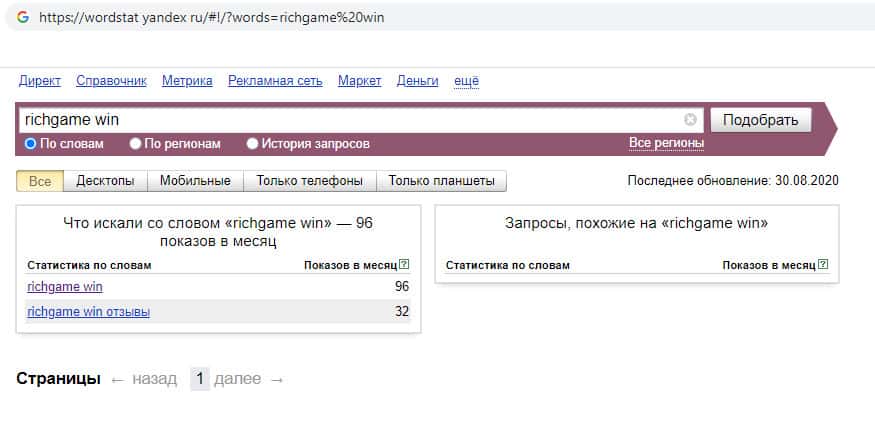
Task: Click the Google icon in address bar
Action: point(23,17)
